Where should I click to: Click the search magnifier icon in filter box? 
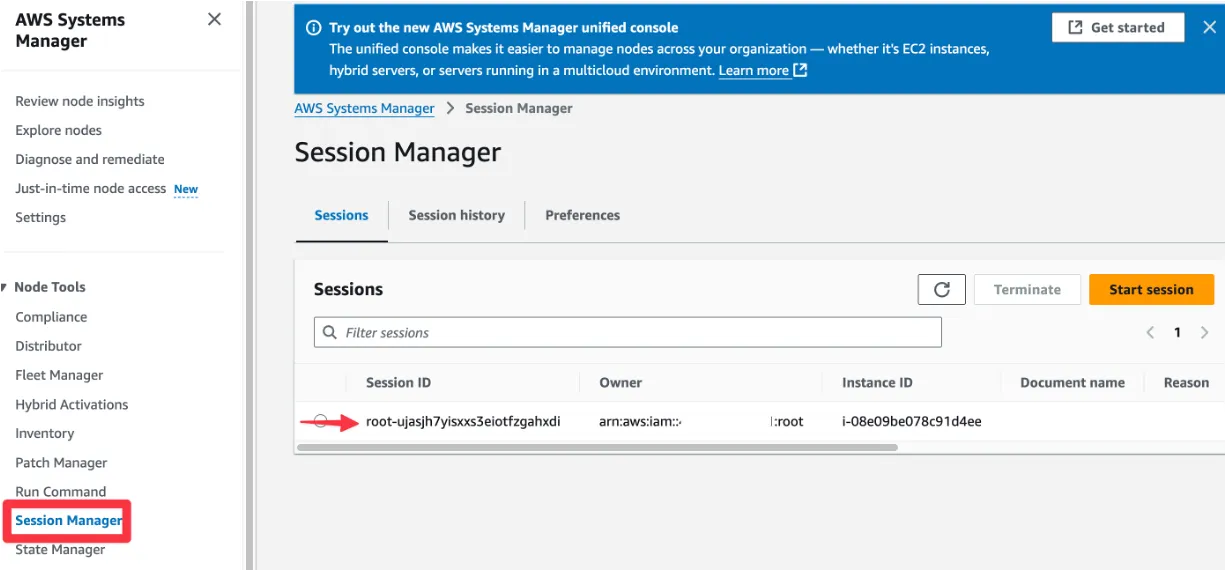click(330, 332)
